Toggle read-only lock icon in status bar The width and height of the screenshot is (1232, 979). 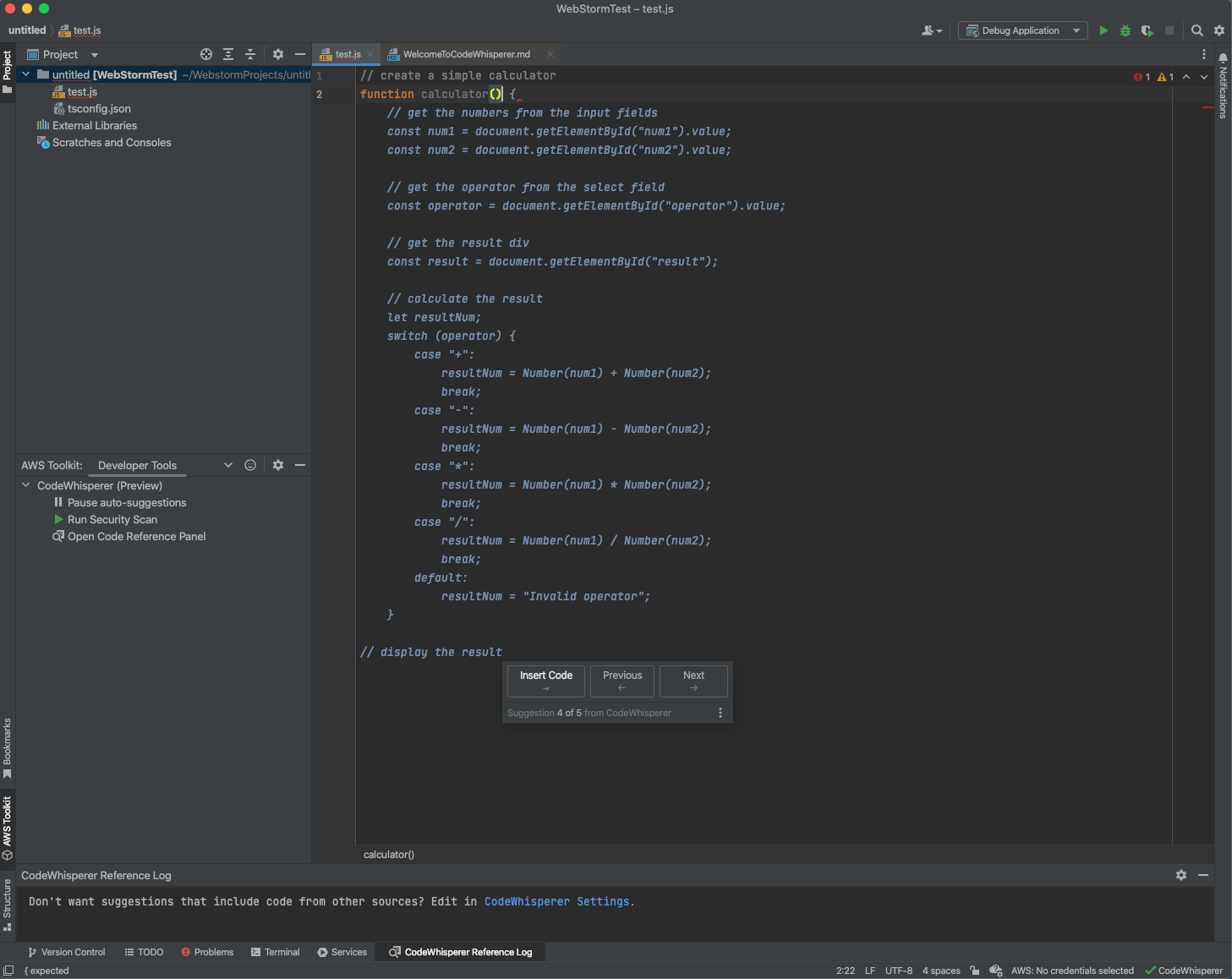975,971
